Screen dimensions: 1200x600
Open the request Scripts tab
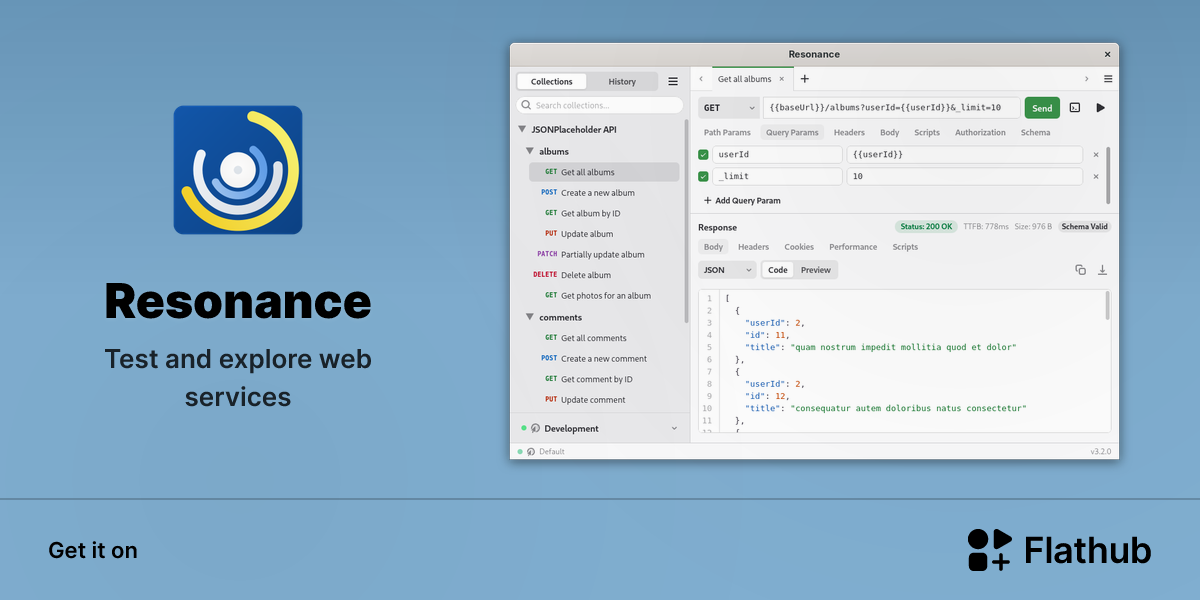point(927,132)
